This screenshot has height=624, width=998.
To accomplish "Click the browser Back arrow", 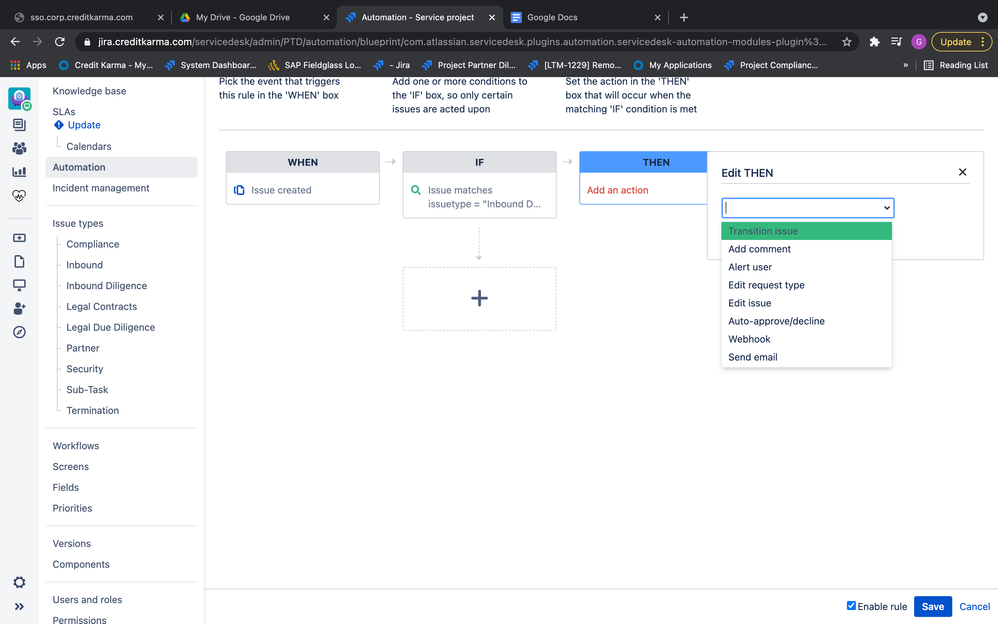I will (15, 41).
